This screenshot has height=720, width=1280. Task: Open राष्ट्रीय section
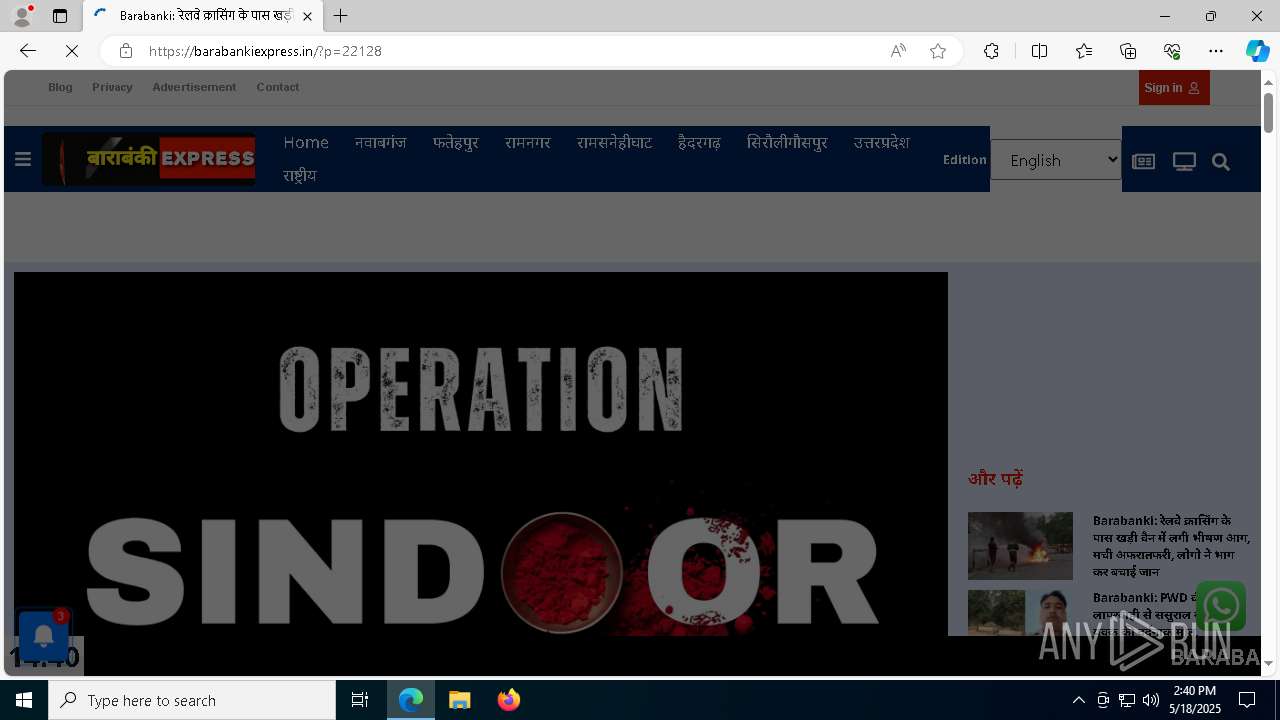(x=299, y=175)
